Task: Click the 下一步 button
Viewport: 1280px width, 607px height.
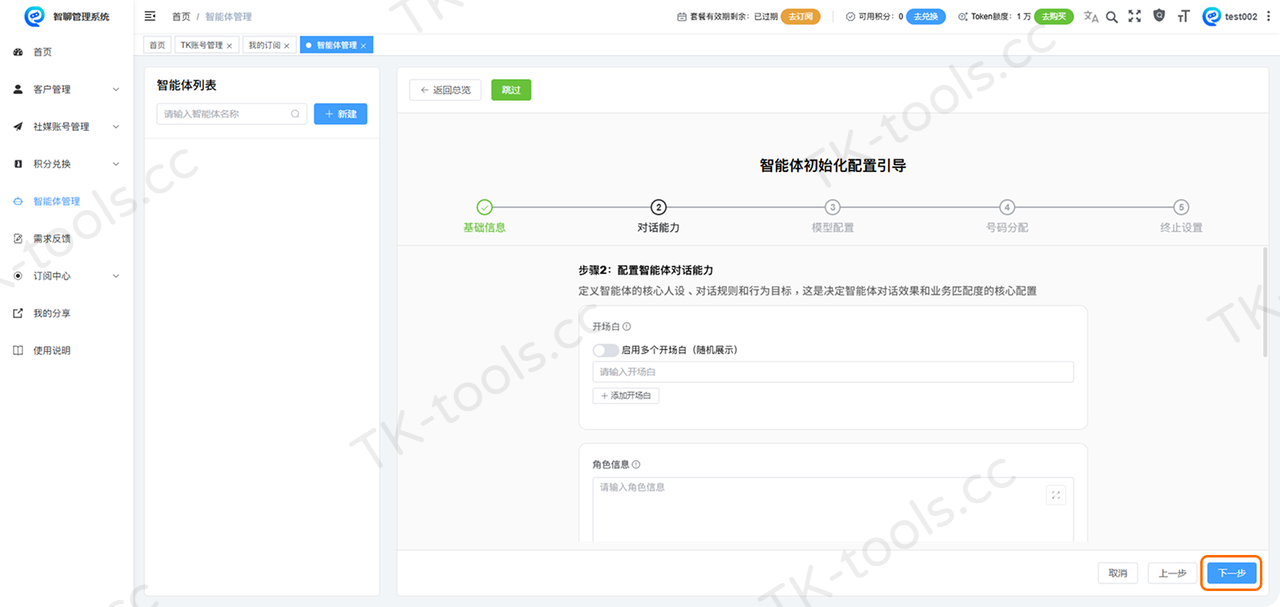Action: tap(1231, 573)
